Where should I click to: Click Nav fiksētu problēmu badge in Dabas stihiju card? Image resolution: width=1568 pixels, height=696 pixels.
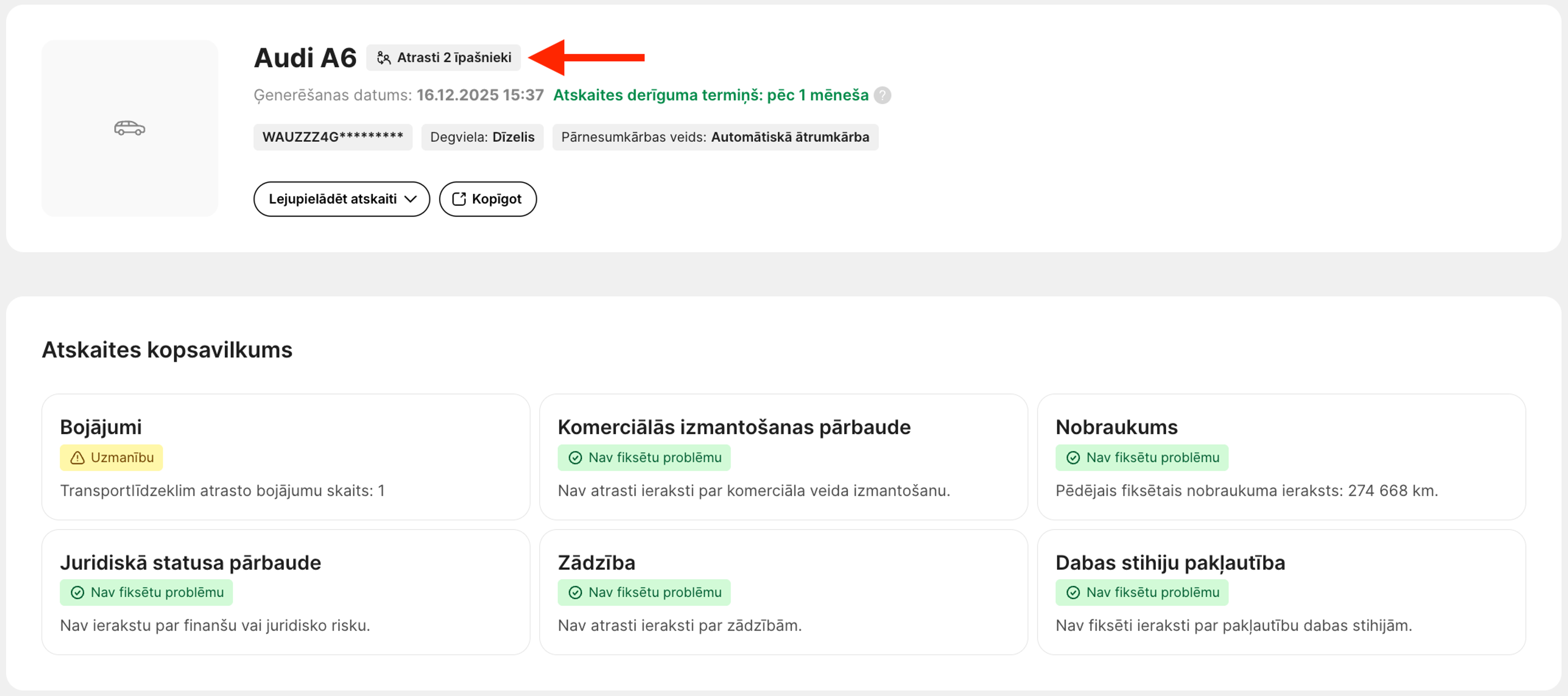(1142, 593)
